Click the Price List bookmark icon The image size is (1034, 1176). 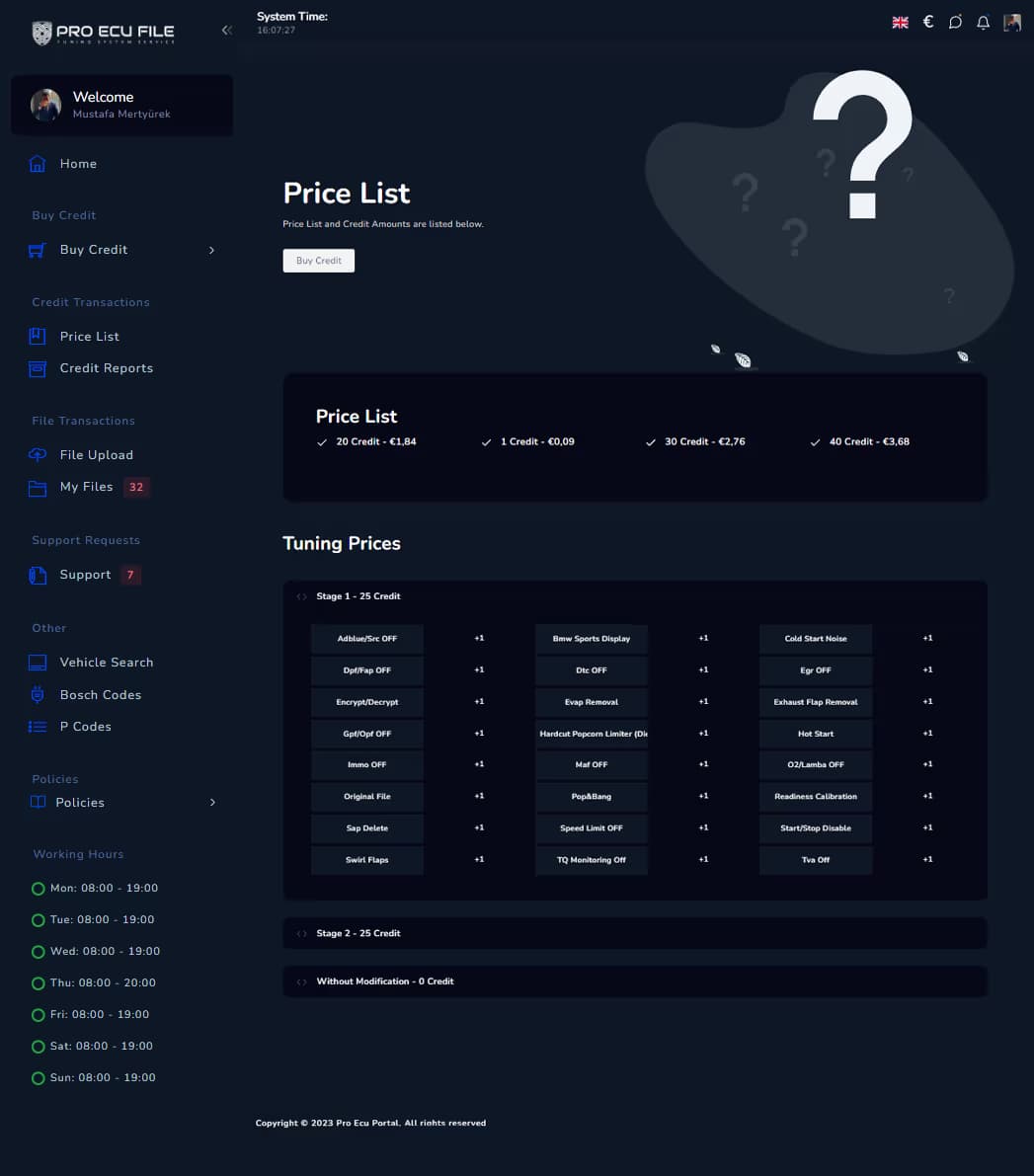37,336
